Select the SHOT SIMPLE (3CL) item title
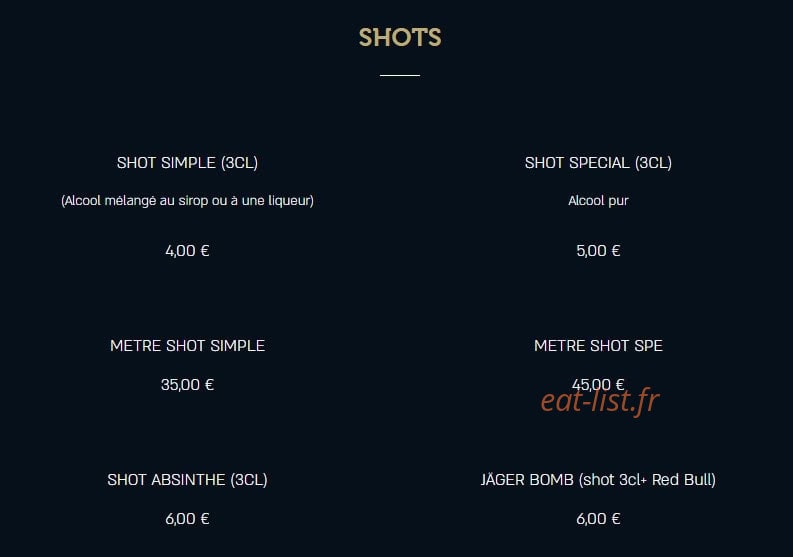This screenshot has height=557, width=793. 187,163
